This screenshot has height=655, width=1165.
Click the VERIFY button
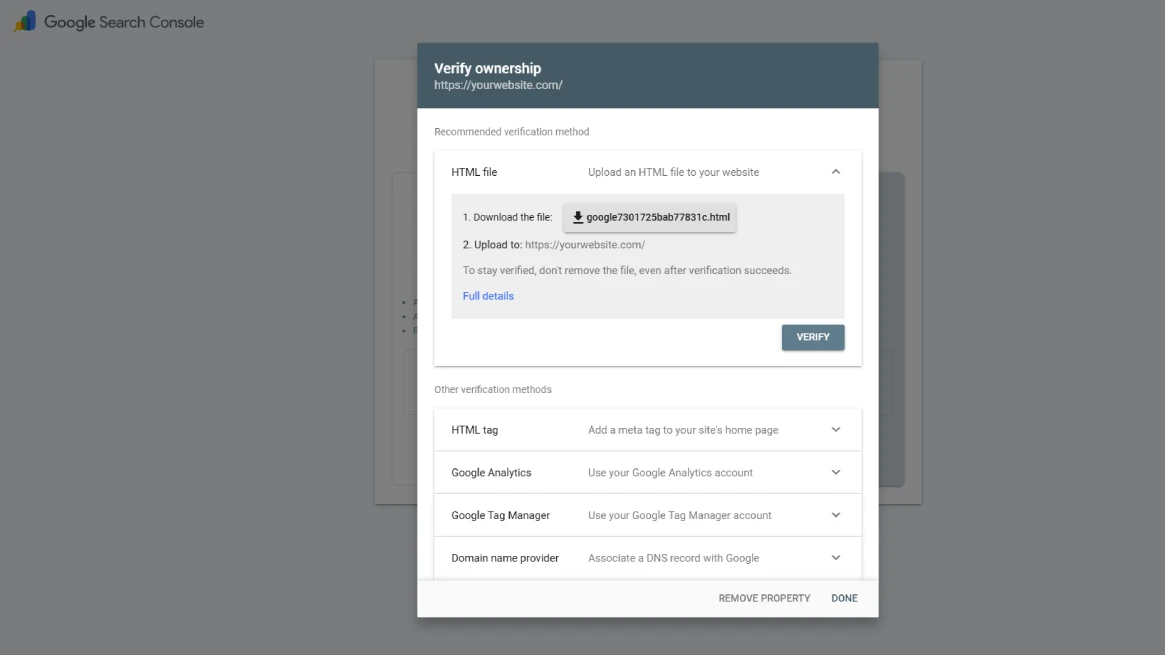coord(812,337)
